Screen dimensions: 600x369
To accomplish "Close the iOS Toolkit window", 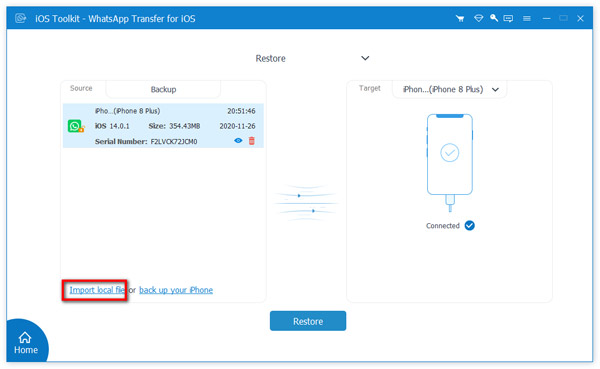I will [580, 18].
